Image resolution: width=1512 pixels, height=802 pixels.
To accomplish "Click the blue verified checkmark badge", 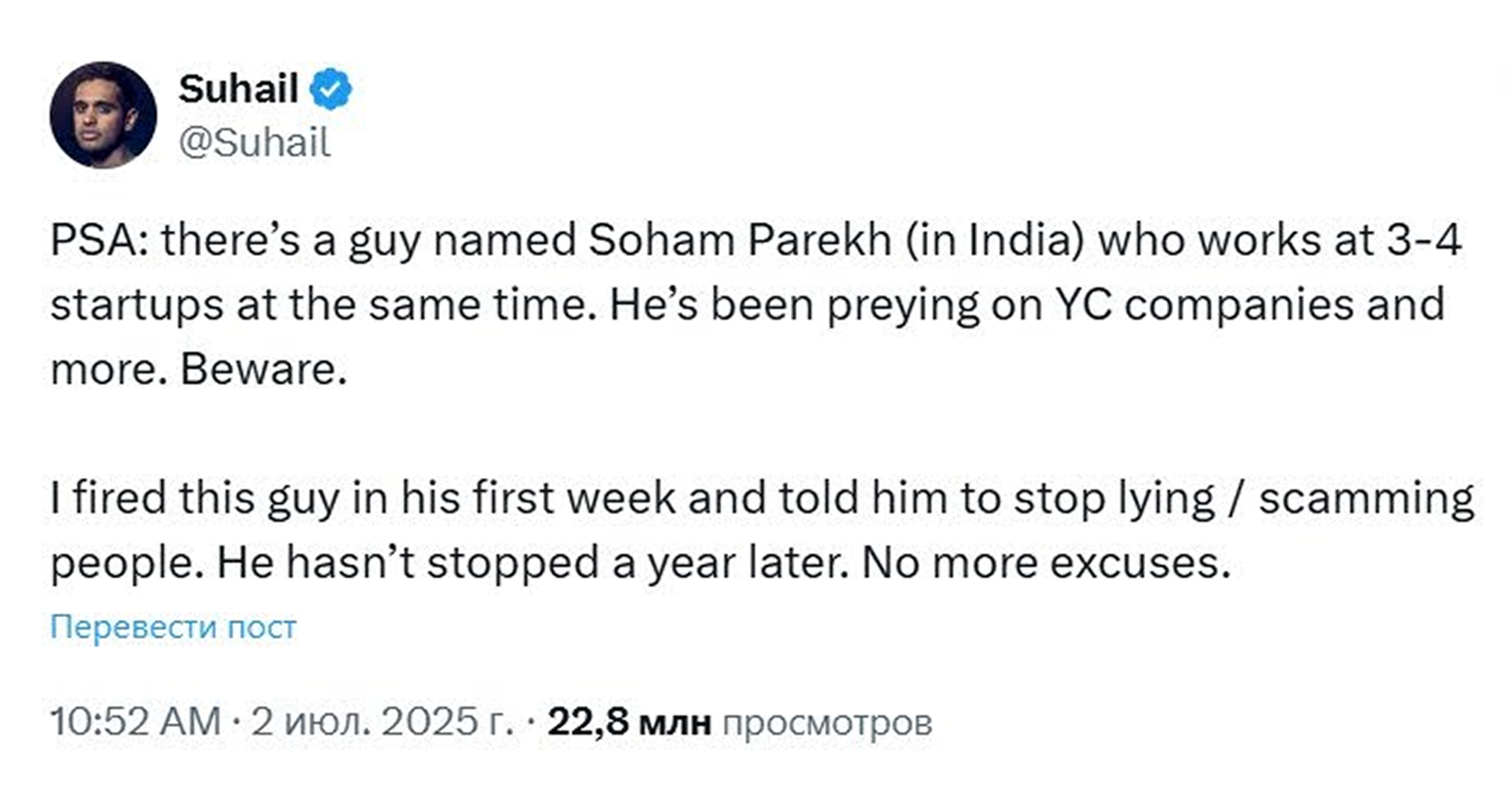I will coord(330,89).
